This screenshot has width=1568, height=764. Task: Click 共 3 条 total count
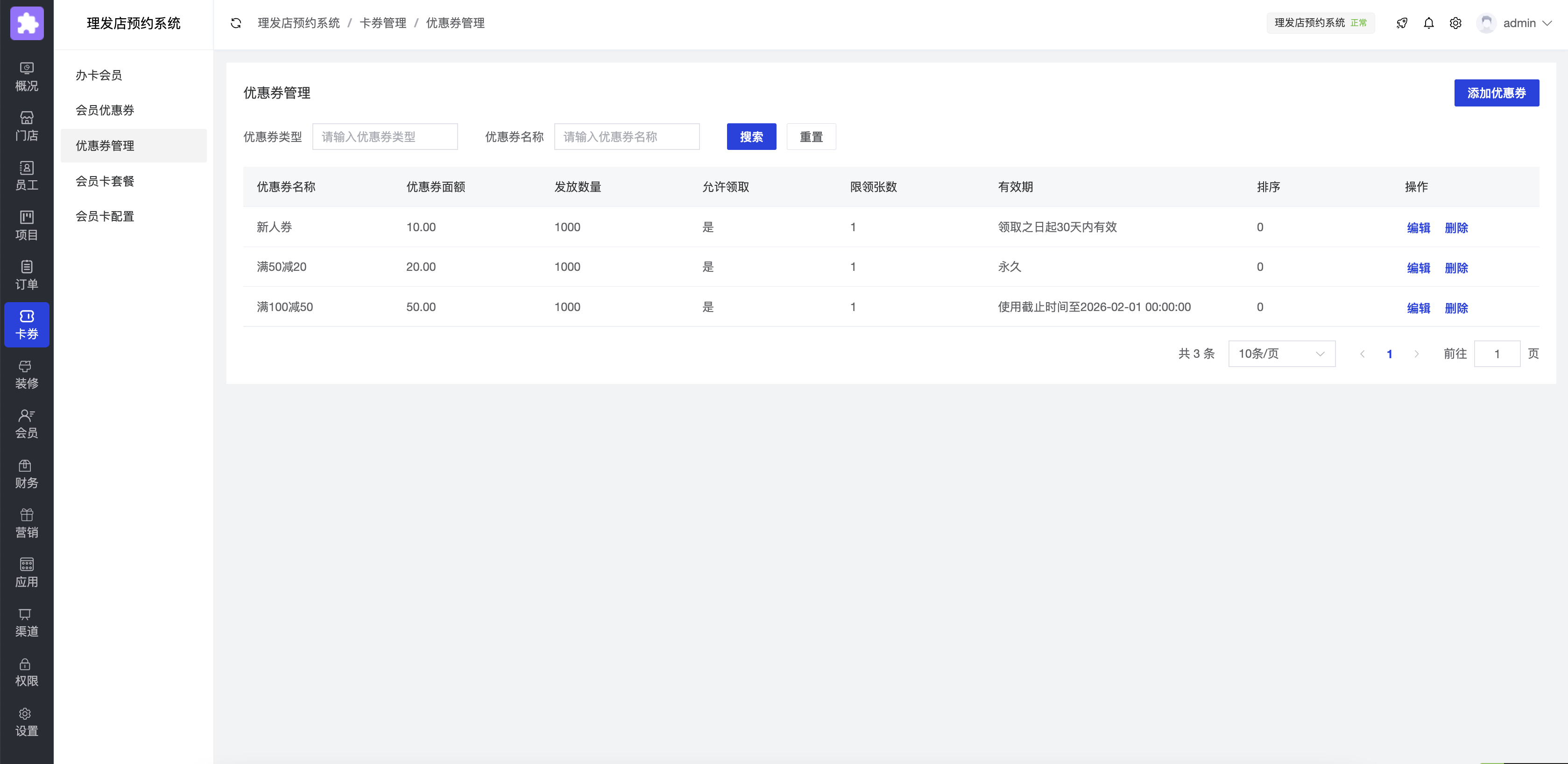click(x=1196, y=354)
